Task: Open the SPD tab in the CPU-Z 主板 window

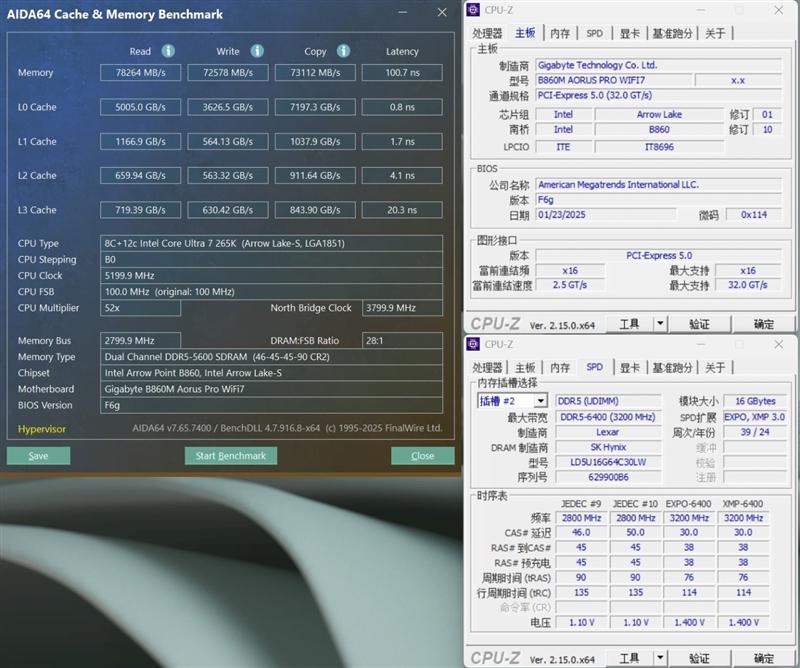Action: tap(594, 33)
